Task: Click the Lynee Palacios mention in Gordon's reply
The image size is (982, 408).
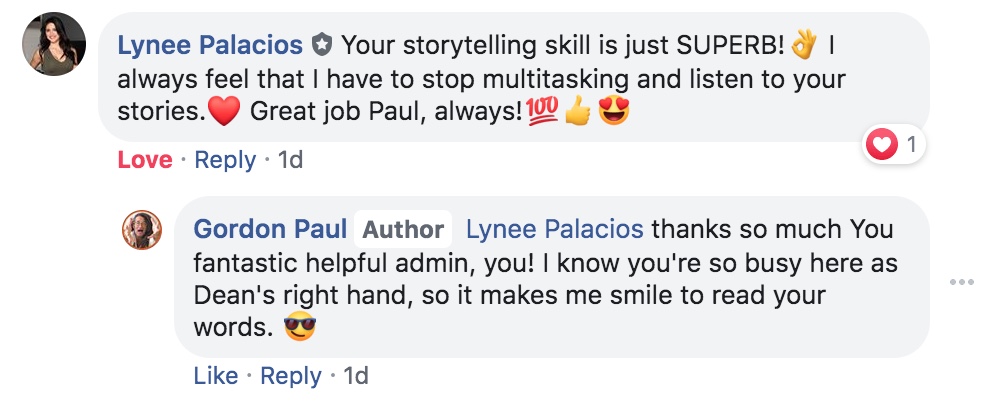Action: click(555, 229)
